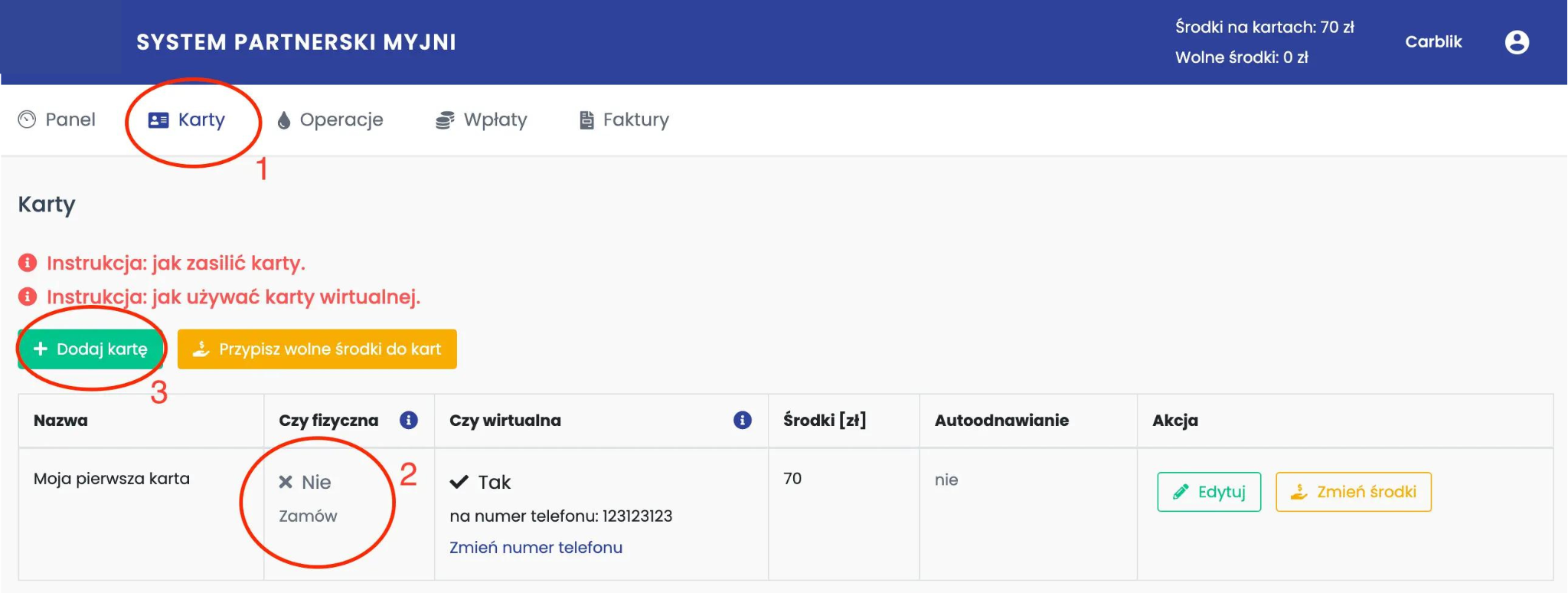Click the Operacje water drop icon
Viewport: 1568px width, 593px height.
pyautogui.click(x=284, y=120)
